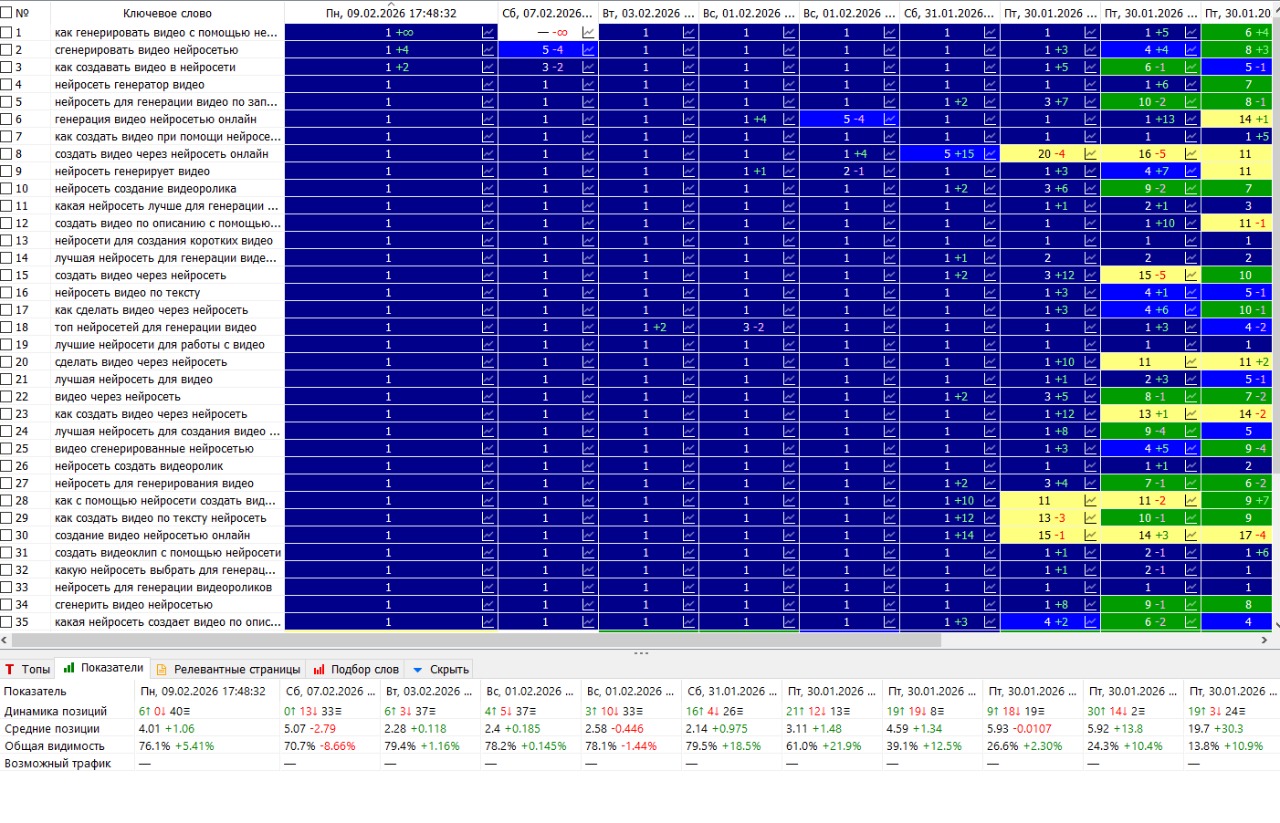Image resolution: width=1280 pixels, height=823 pixels.
Task: Open graph icon for row 35 in leftmost Пт 30.01.2026 column
Action: 1091,622
